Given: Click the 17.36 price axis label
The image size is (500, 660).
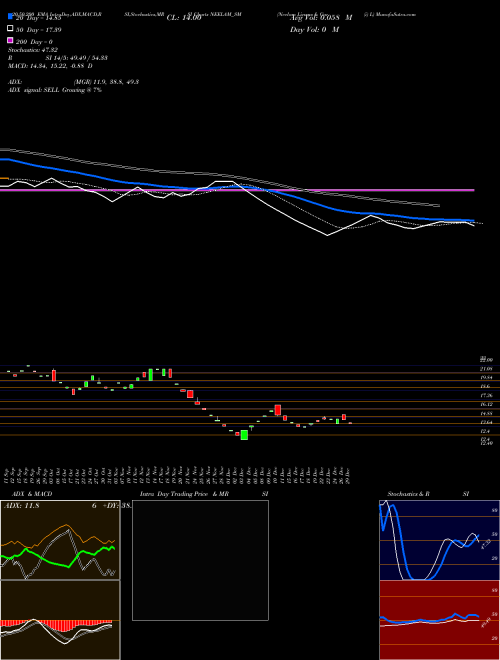Looking at the screenshot, I should click(486, 396).
